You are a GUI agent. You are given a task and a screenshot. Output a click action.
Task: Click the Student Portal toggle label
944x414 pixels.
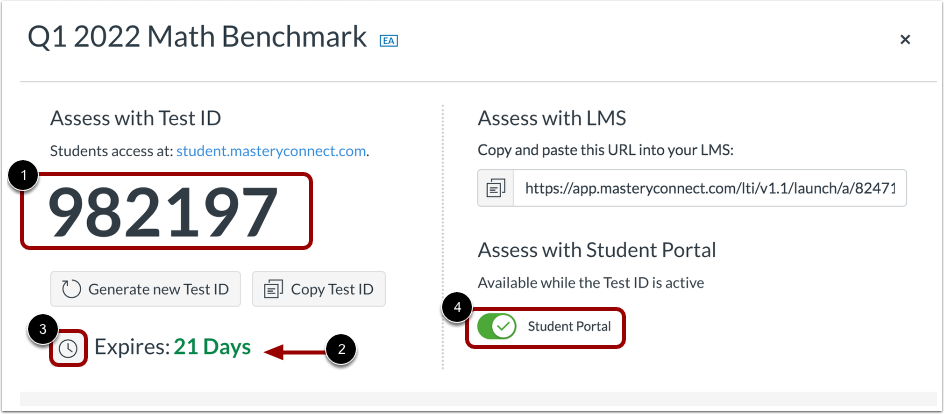(x=570, y=327)
